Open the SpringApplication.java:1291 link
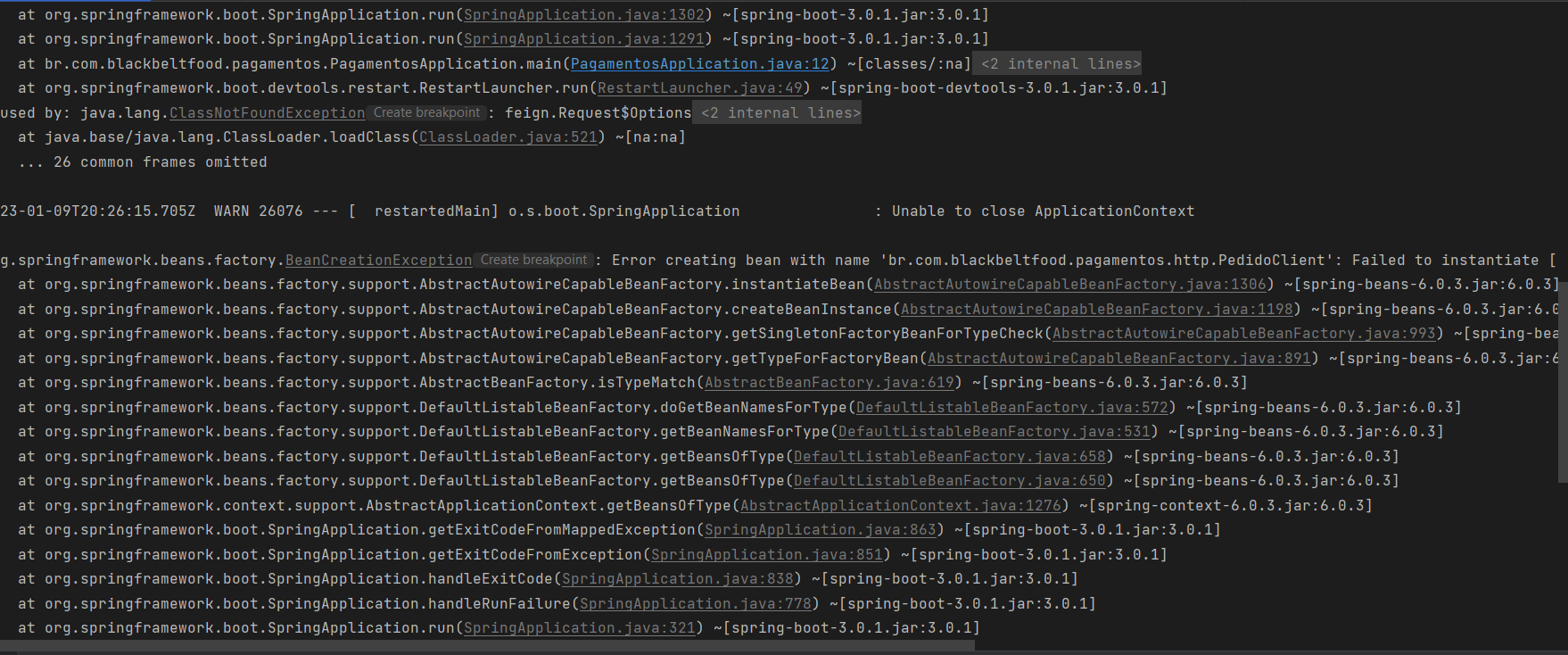The image size is (1568, 655). click(583, 39)
